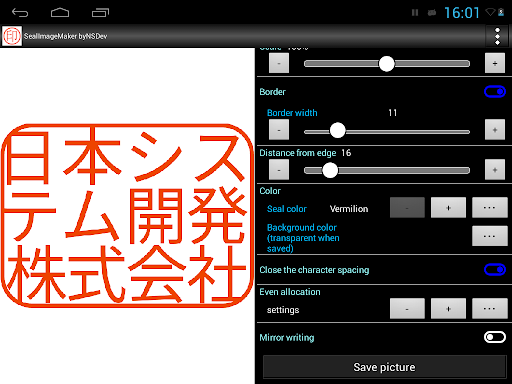Click the Save picture button
The width and height of the screenshot is (512, 384).
pos(384,367)
